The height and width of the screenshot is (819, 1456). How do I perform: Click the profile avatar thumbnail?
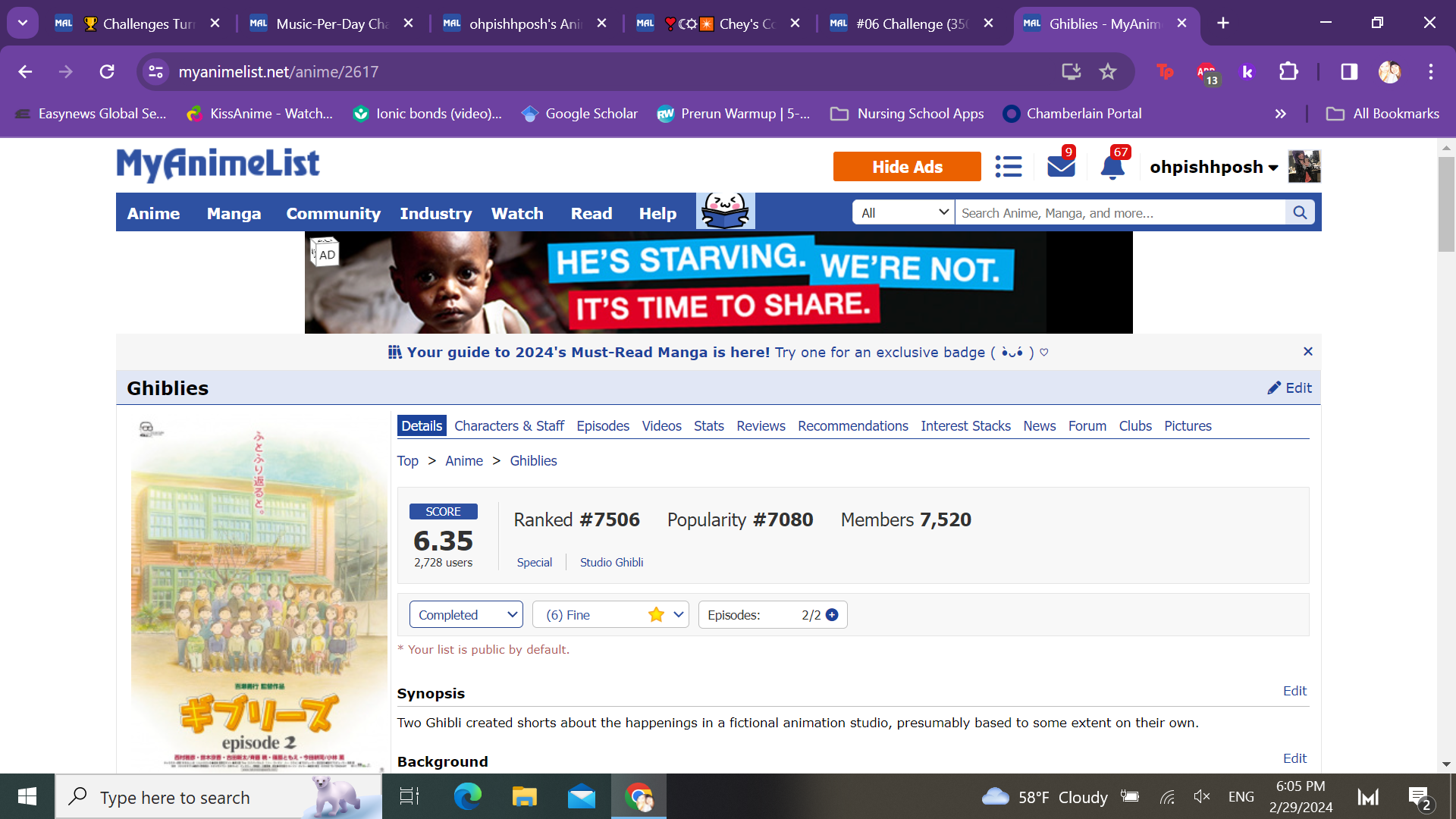click(x=1304, y=166)
